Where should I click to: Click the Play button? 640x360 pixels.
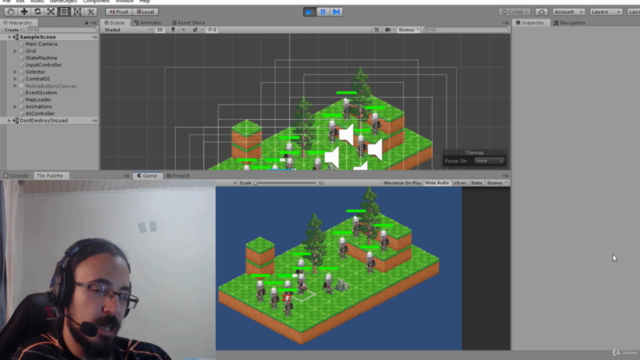tap(309, 12)
